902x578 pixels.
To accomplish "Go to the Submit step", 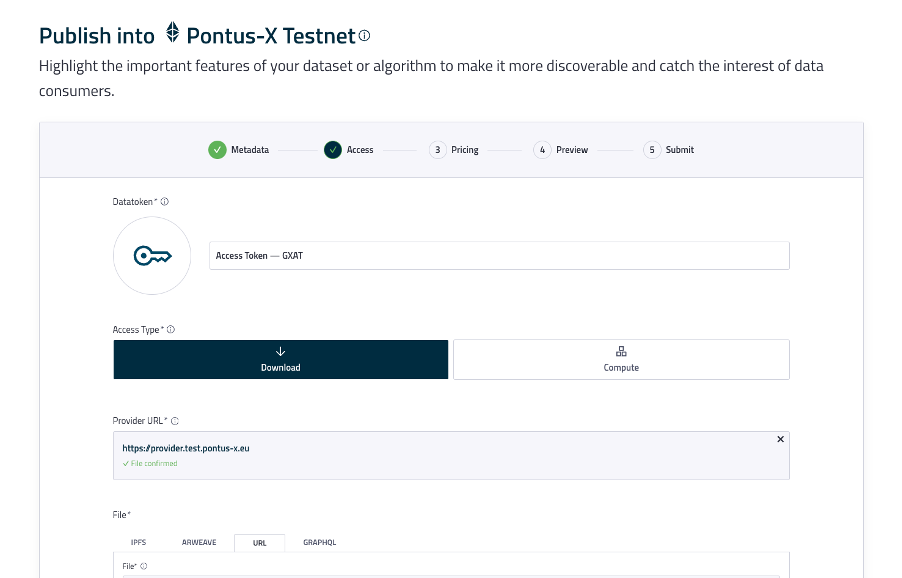I will [x=669, y=150].
